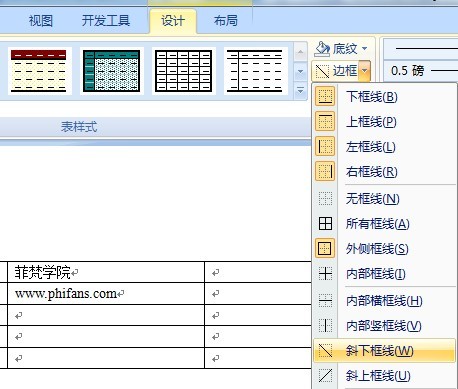The height and width of the screenshot is (389, 458).
Task: Choose 上框线(P) menu entry
Action: [385, 121]
